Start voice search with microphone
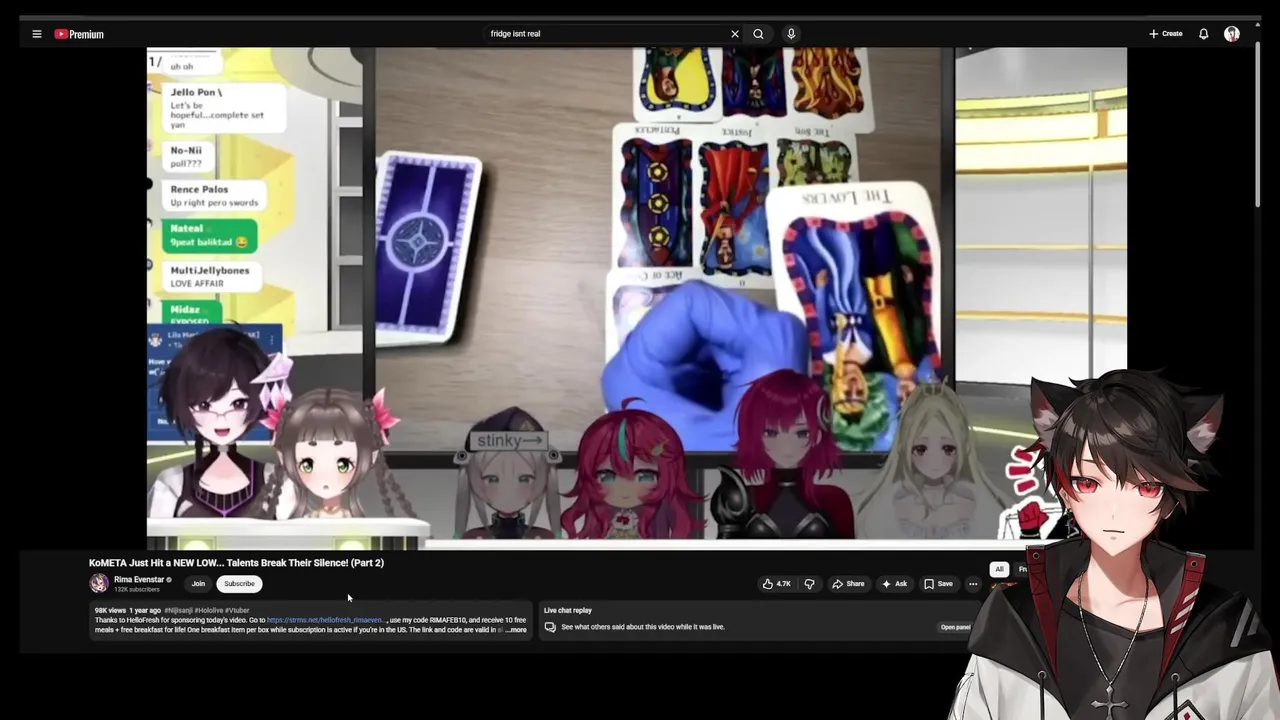This screenshot has height=720, width=1280. (x=791, y=34)
